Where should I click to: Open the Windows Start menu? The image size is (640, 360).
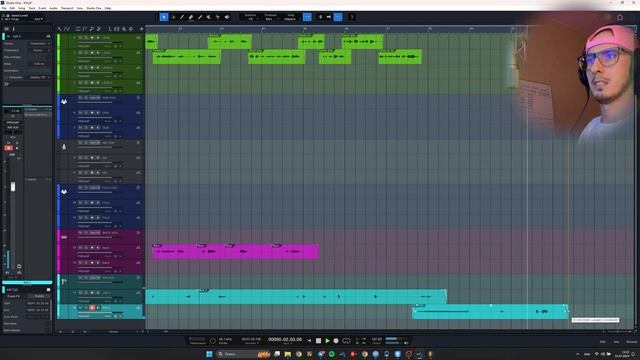pos(209,354)
